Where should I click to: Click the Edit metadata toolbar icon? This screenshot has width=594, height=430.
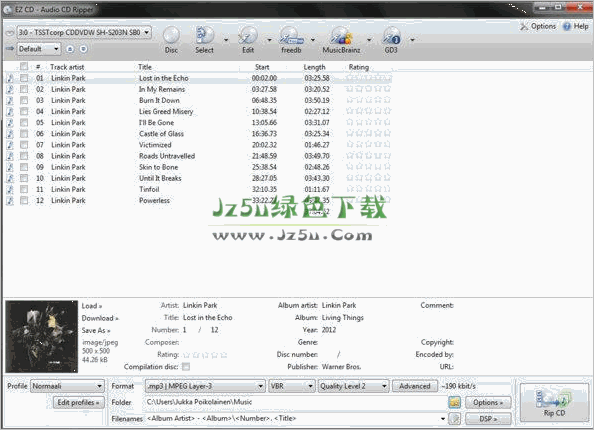click(x=248, y=39)
